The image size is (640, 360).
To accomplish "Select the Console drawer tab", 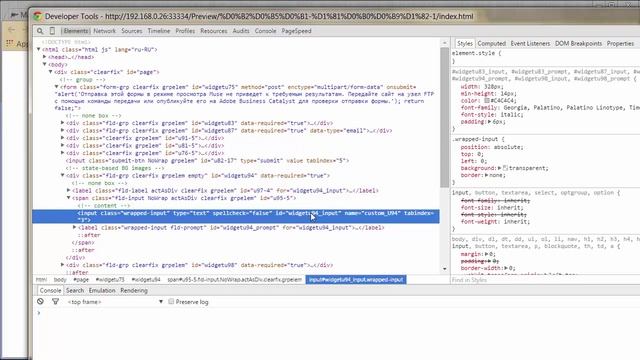I will pos(50,291).
